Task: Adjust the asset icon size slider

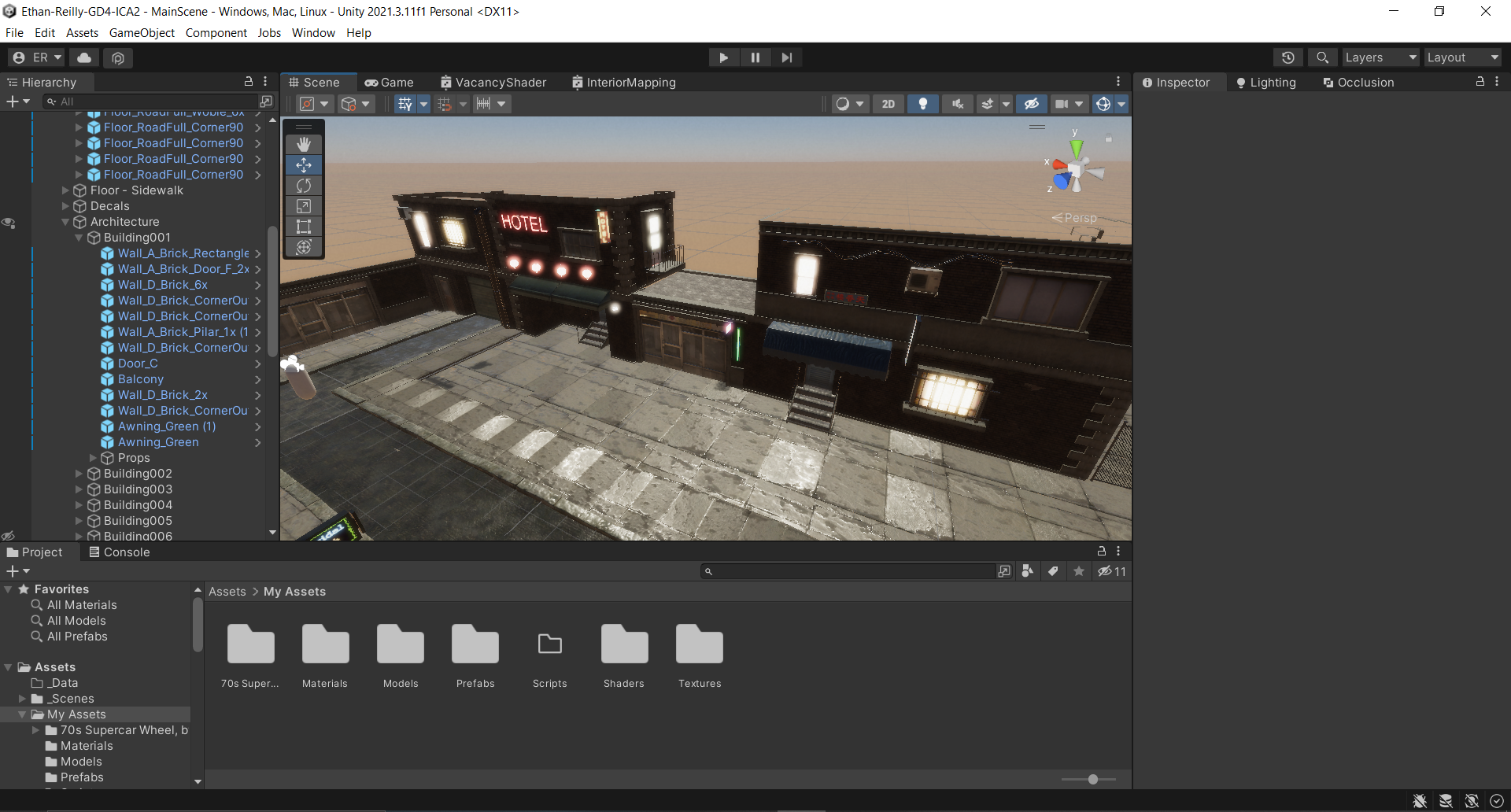Action: (1092, 779)
